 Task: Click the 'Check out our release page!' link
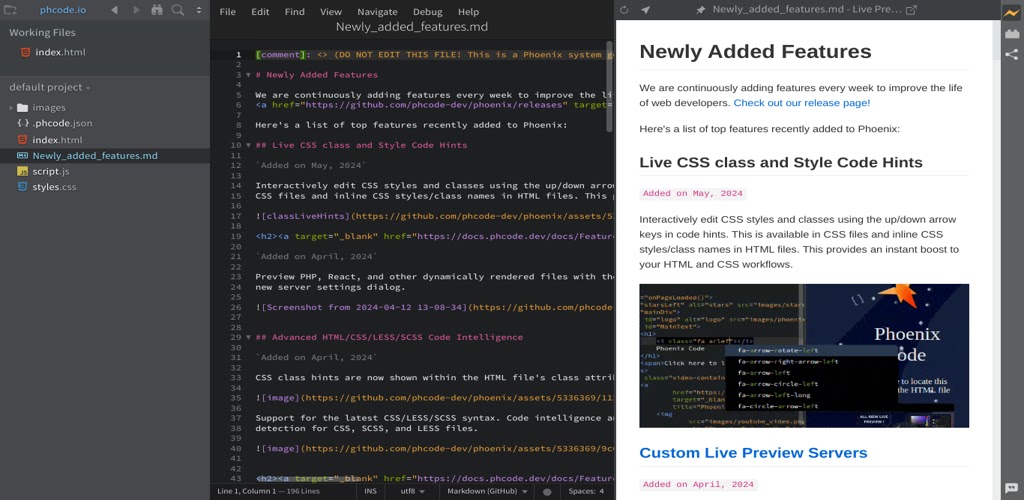(x=801, y=102)
